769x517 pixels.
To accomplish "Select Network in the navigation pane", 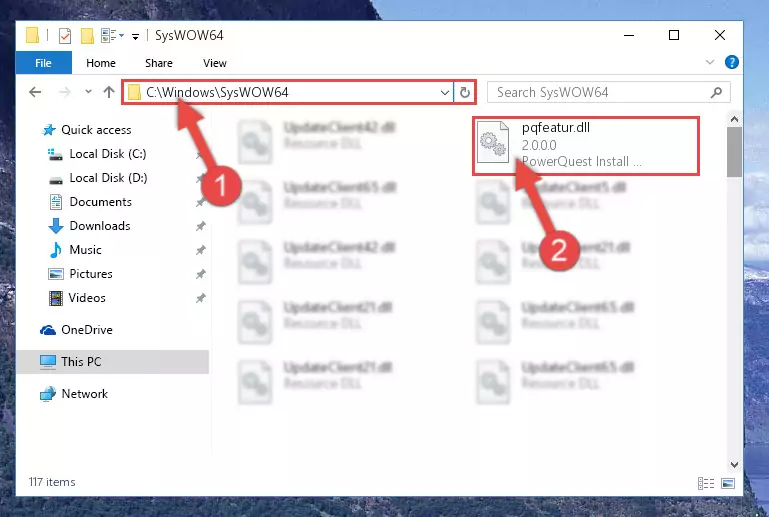I will [84, 393].
